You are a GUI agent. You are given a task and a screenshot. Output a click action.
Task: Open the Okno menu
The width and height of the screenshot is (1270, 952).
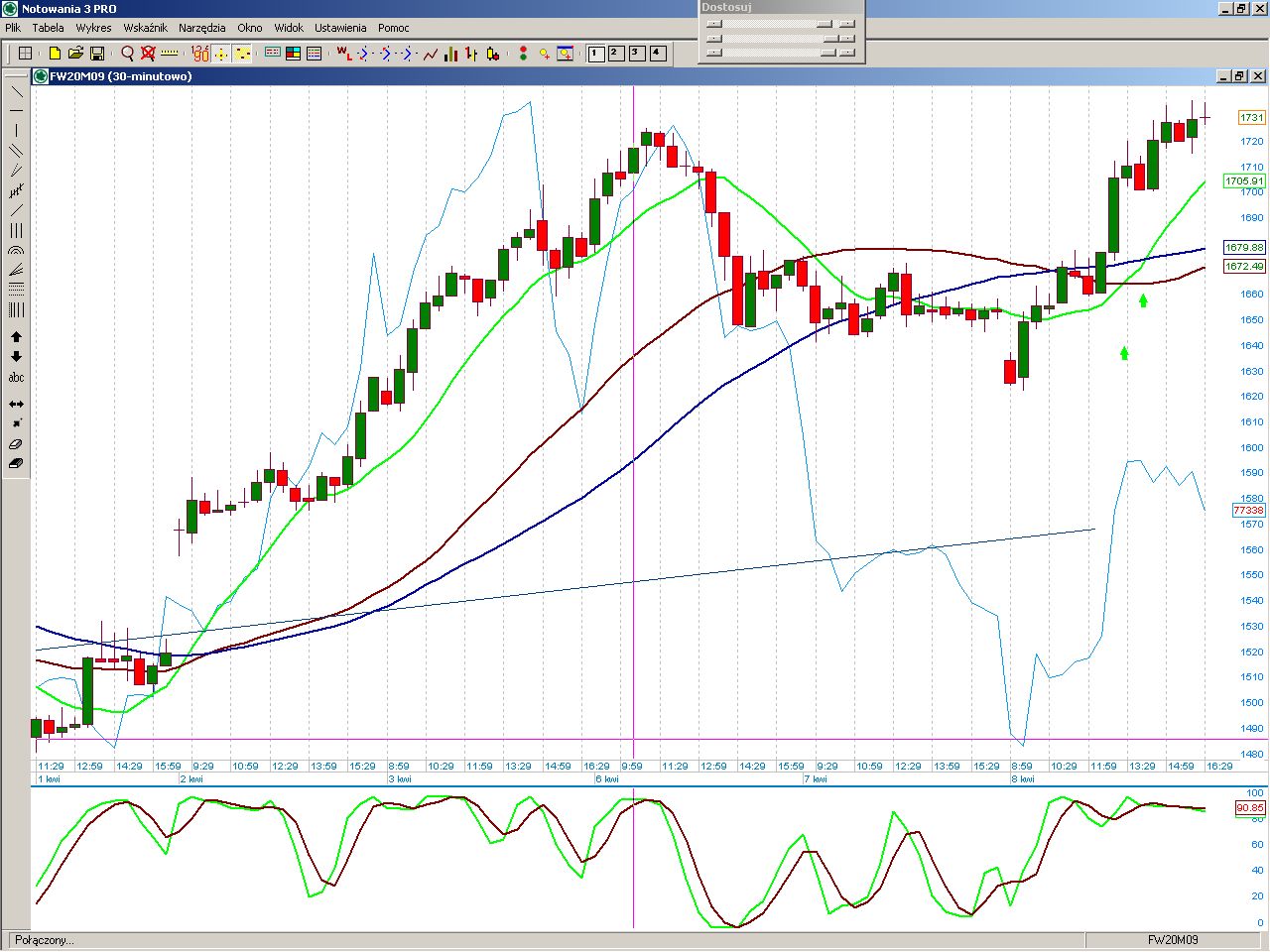[x=250, y=28]
